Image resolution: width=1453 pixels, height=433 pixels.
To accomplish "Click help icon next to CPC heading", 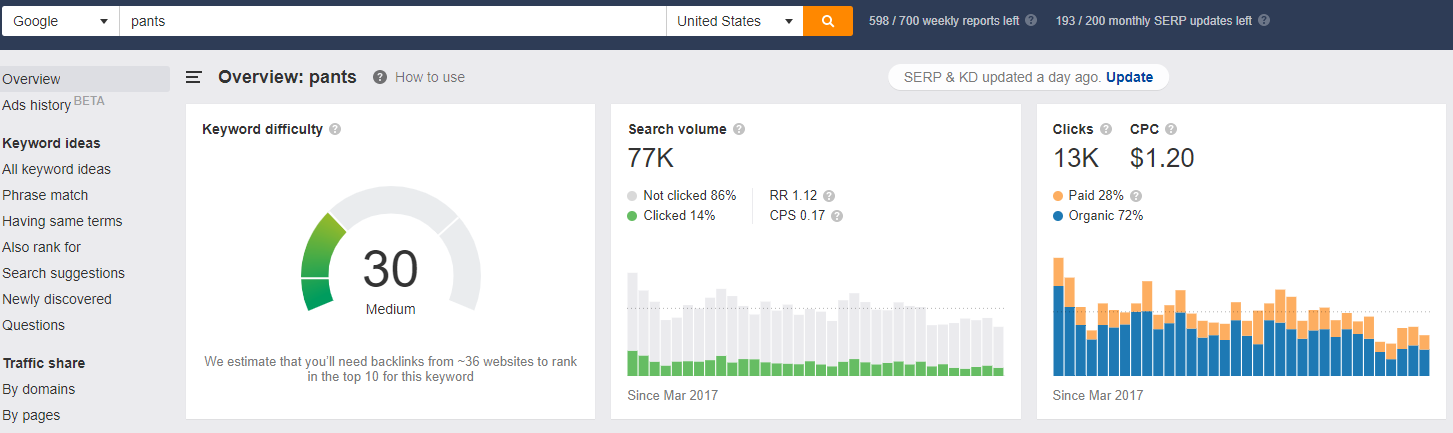I will 1171,129.
